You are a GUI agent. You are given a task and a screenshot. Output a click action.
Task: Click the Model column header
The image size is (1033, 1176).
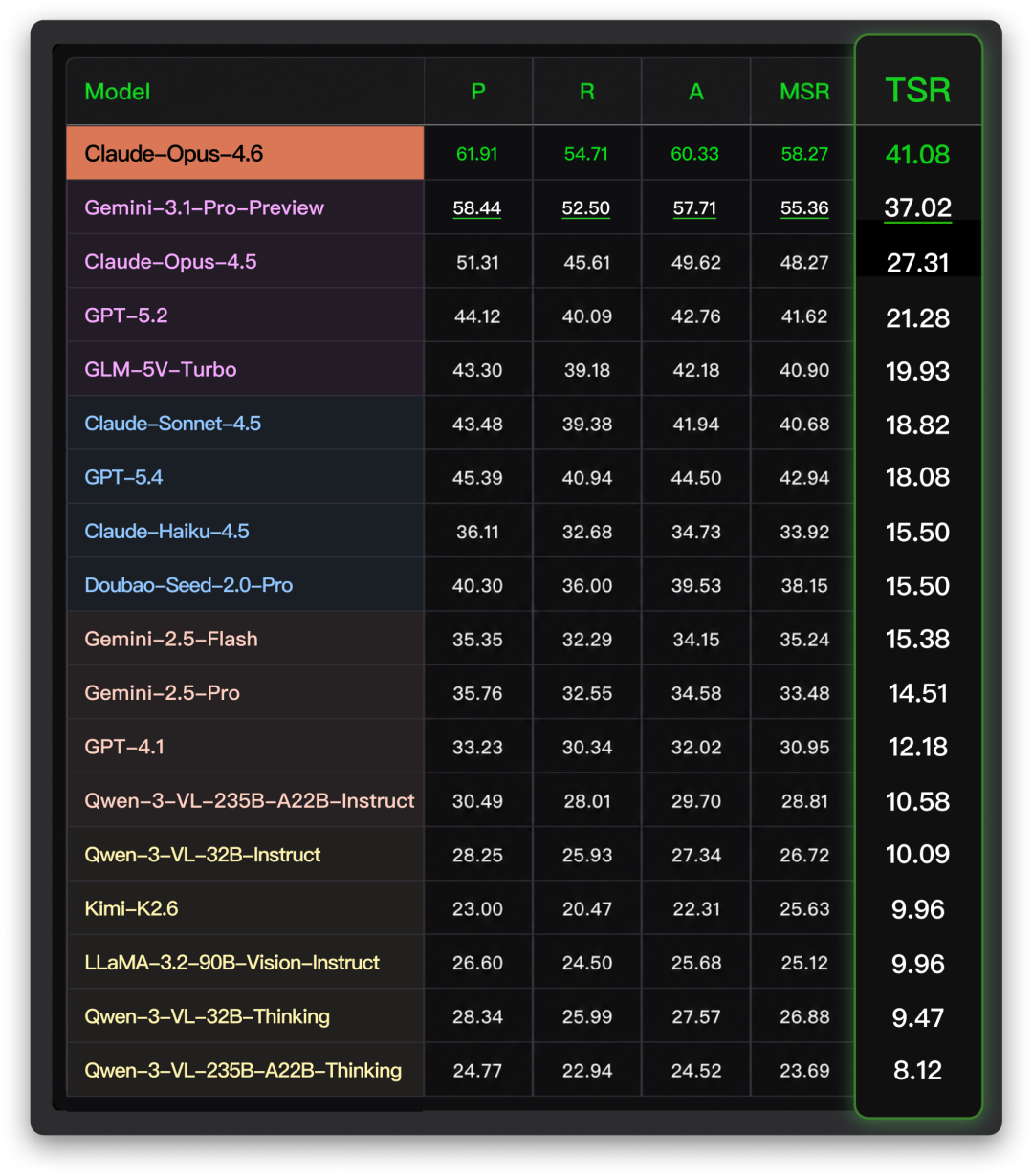coord(118,92)
